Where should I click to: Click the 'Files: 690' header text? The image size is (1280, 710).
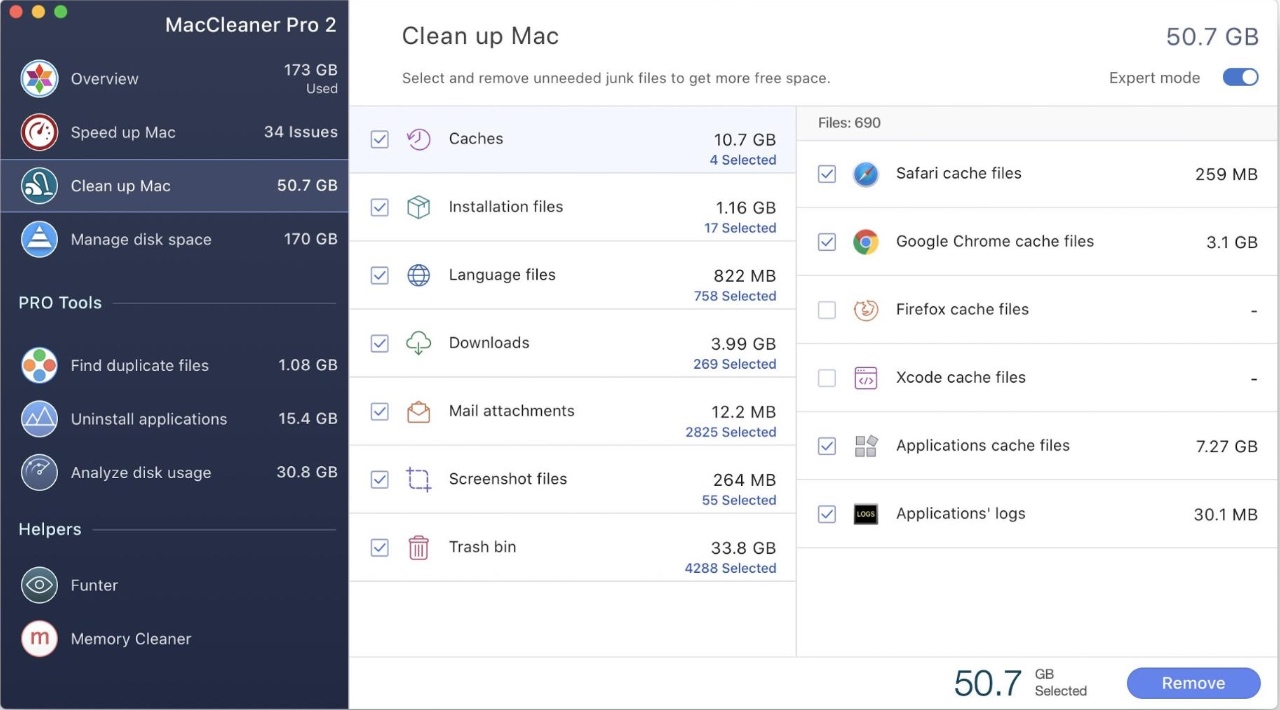click(849, 123)
